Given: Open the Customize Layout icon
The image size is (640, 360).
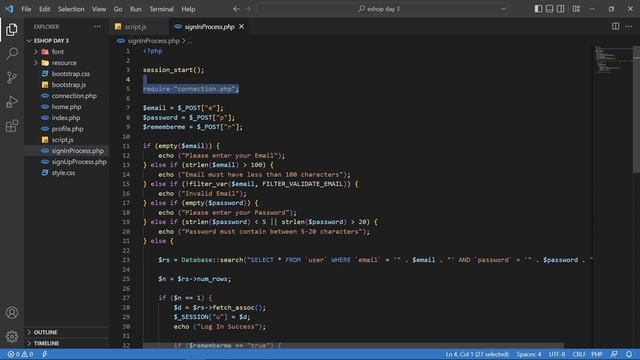Looking at the screenshot, I should [576, 9].
